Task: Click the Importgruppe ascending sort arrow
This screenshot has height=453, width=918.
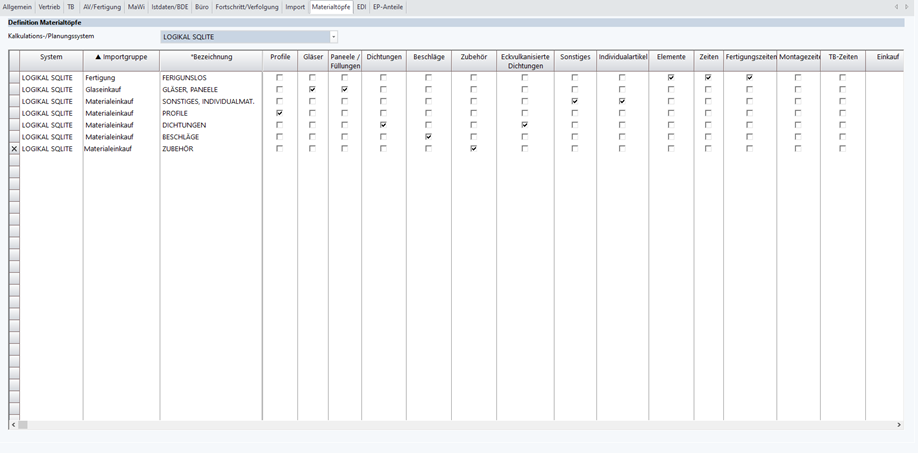Action: [x=98, y=58]
